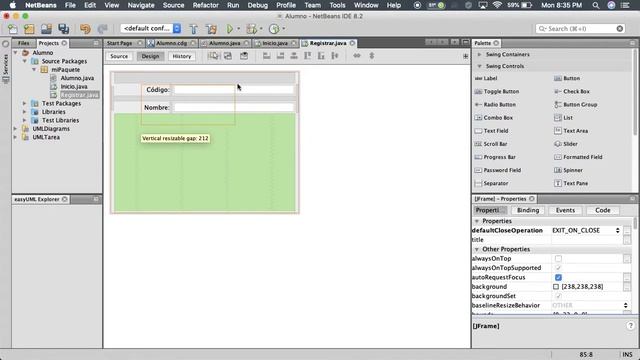Switch to the Inicio.java editor tab

pos(275,43)
